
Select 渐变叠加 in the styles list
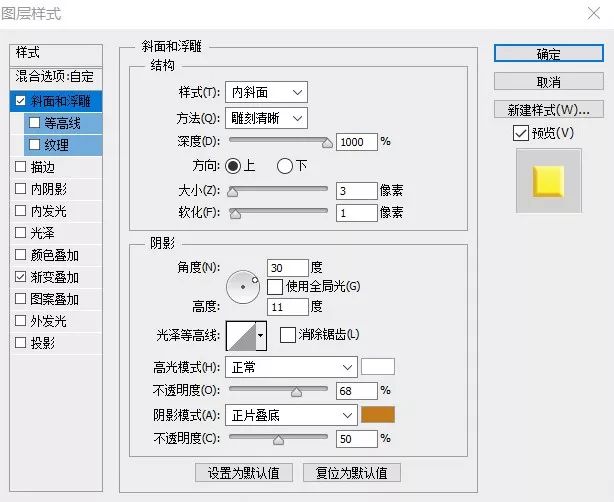[x=54, y=277]
